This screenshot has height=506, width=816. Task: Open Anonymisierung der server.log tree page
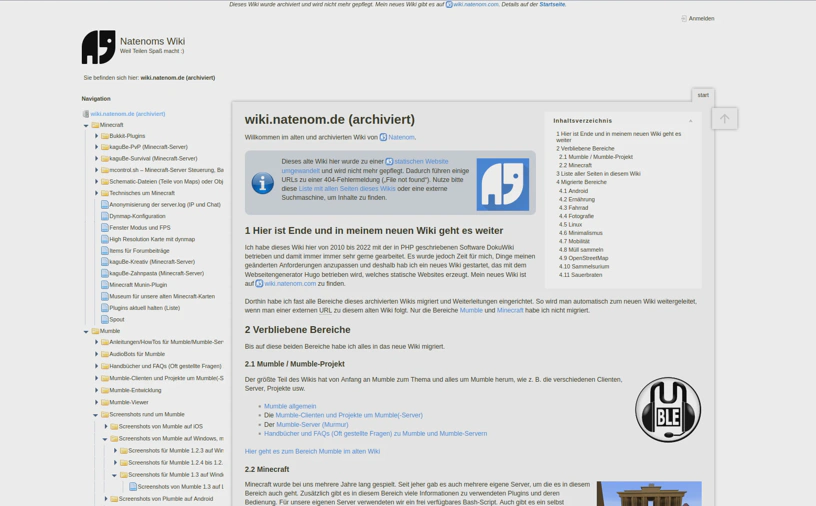pos(165,205)
